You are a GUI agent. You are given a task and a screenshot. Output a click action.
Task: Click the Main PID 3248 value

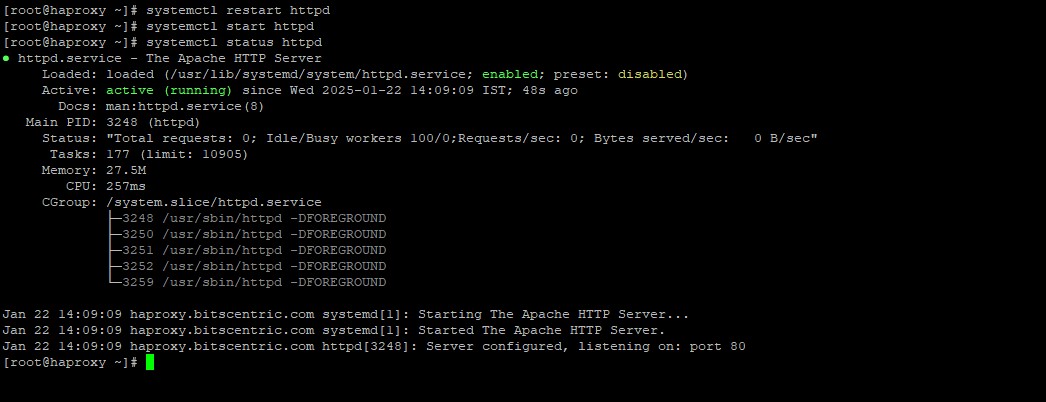[x=121, y=122]
